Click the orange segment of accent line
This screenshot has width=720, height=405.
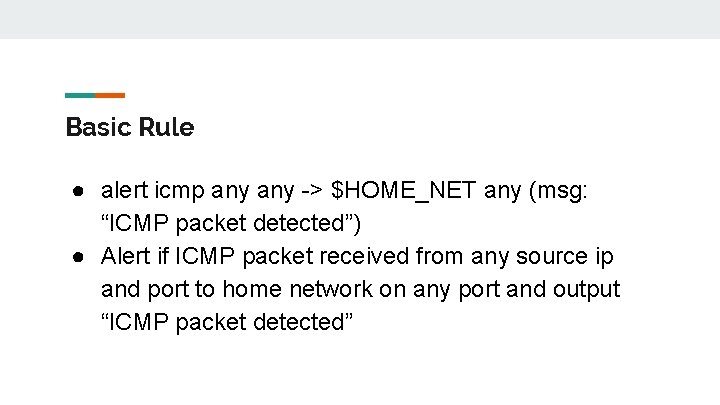pos(110,95)
